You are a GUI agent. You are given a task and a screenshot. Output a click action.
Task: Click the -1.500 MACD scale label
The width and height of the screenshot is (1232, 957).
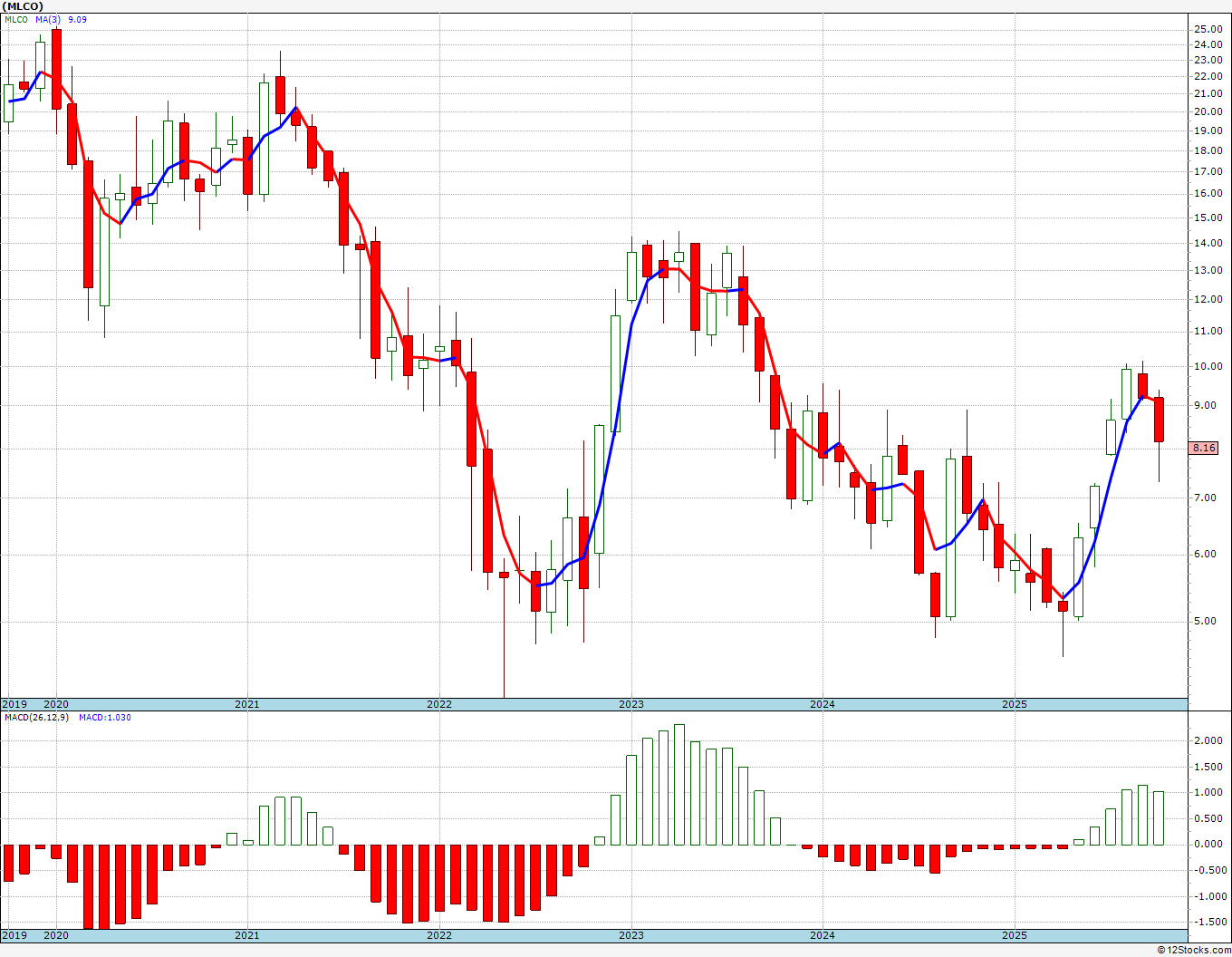1208,922
